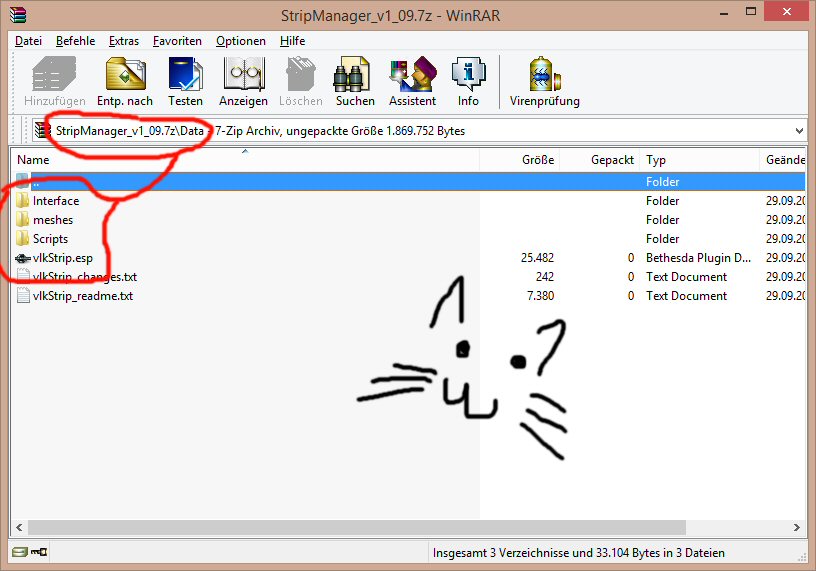This screenshot has width=816, height=571.
Task: Launch the Assistent wizard icon
Action: (x=413, y=74)
